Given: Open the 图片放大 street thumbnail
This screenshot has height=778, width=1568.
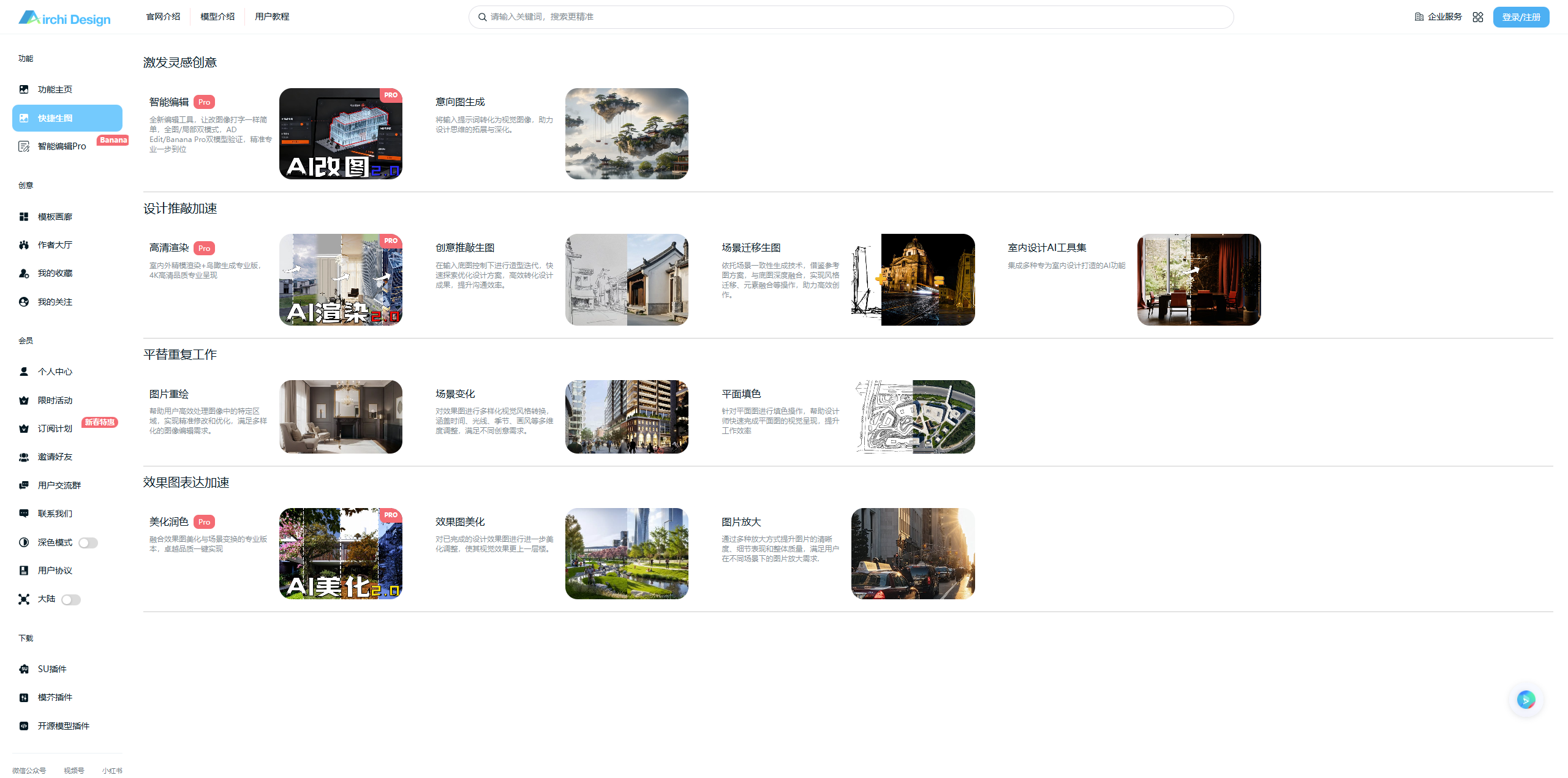Looking at the screenshot, I should pos(913,553).
